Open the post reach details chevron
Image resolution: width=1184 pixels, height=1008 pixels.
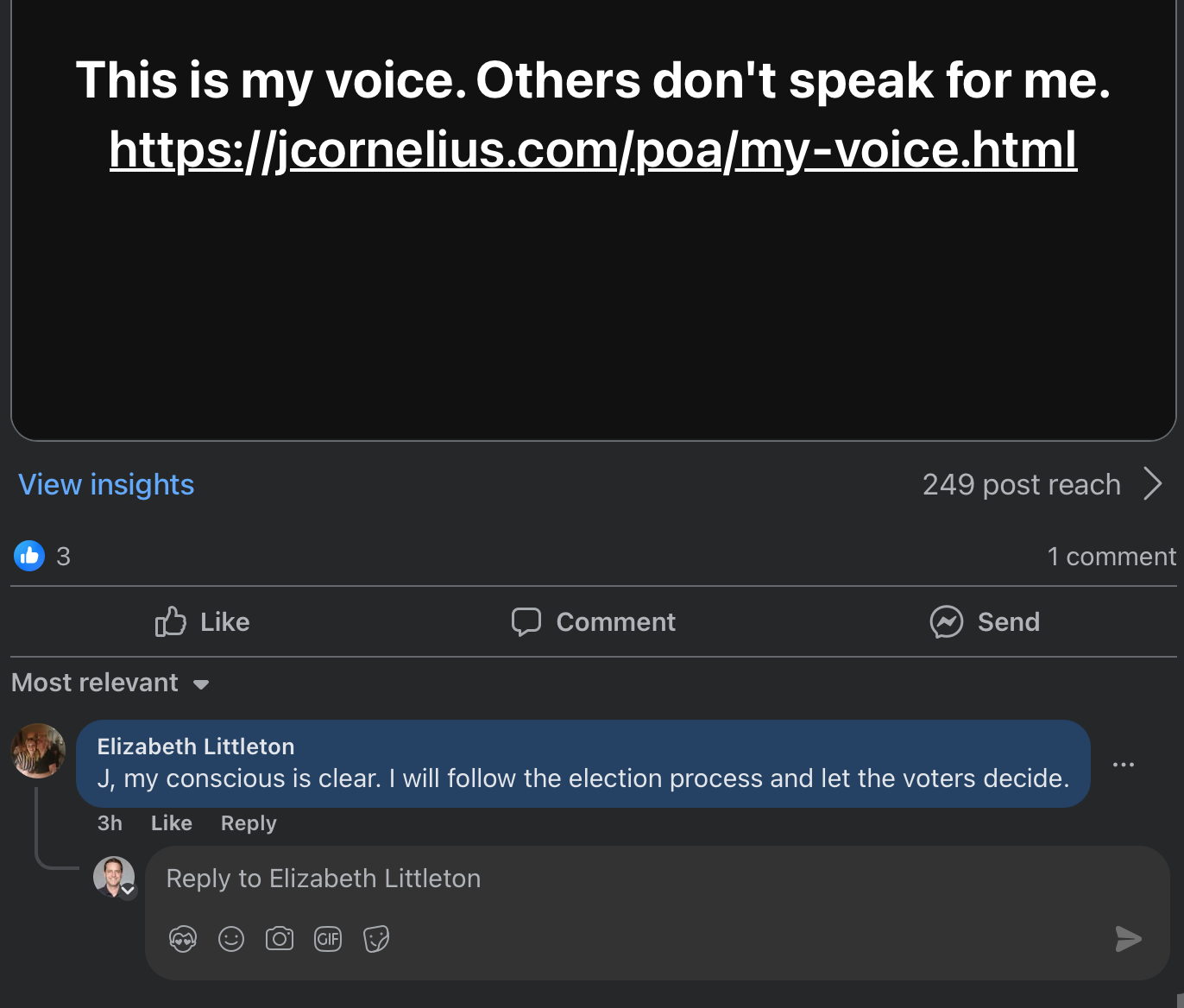point(1153,484)
